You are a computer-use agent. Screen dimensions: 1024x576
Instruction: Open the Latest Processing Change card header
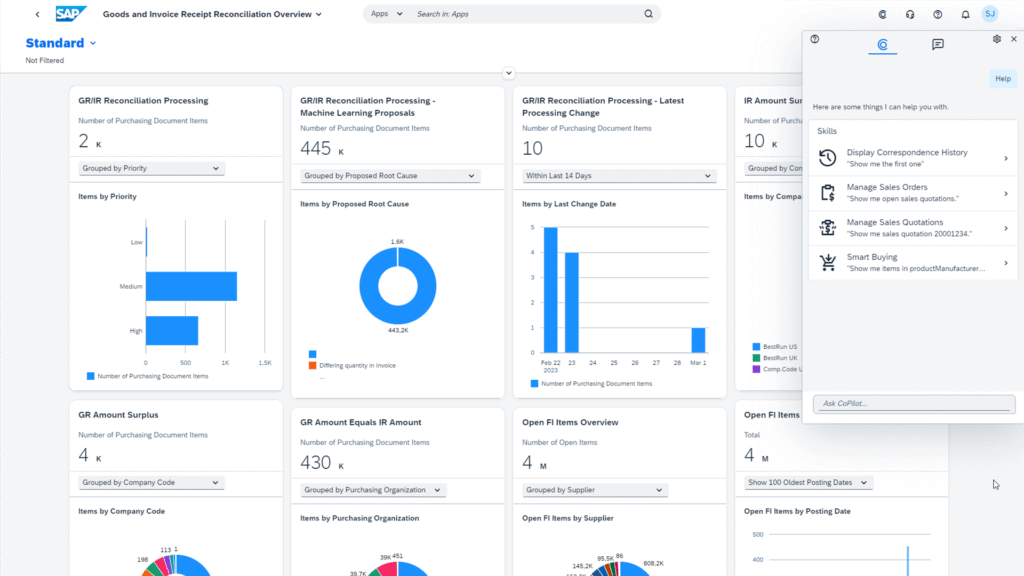(x=620, y=125)
